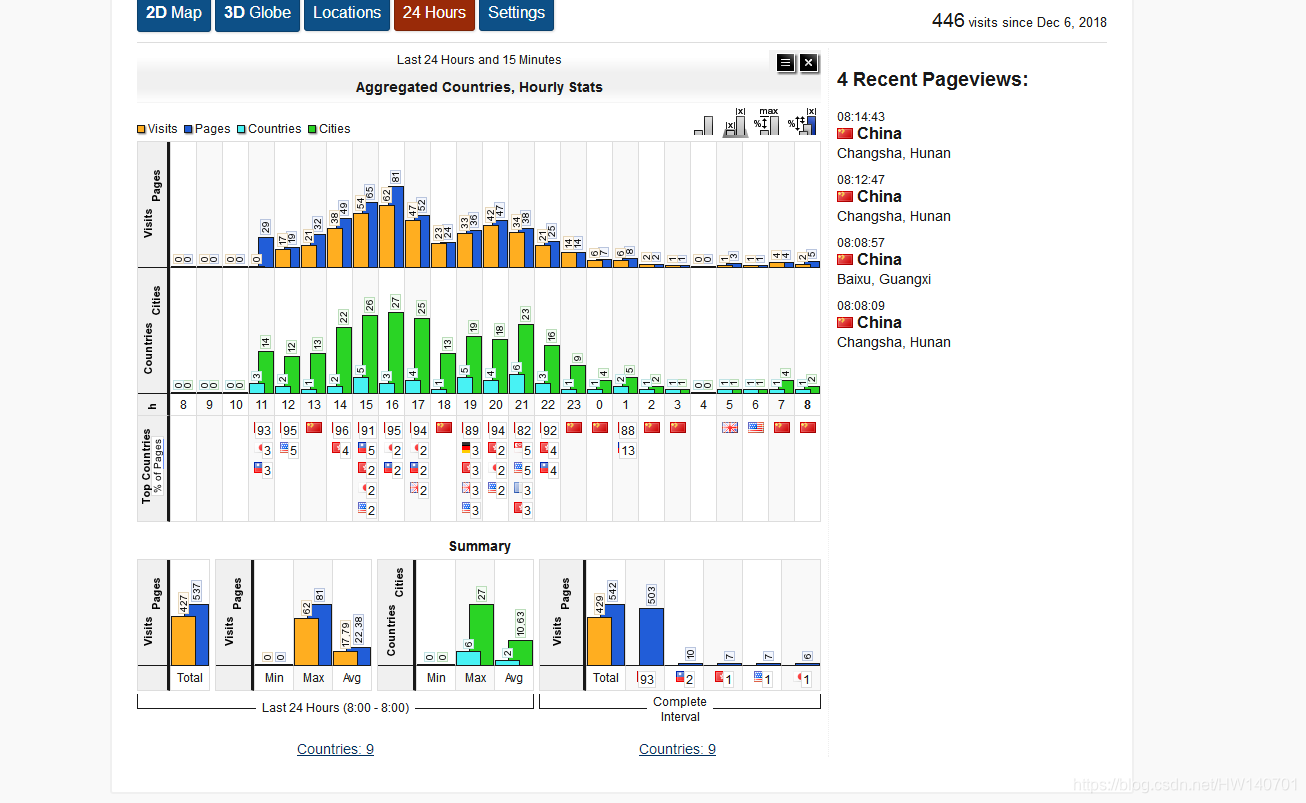Toggle the Pages legend item
The height and width of the screenshot is (803, 1306).
tap(207, 129)
